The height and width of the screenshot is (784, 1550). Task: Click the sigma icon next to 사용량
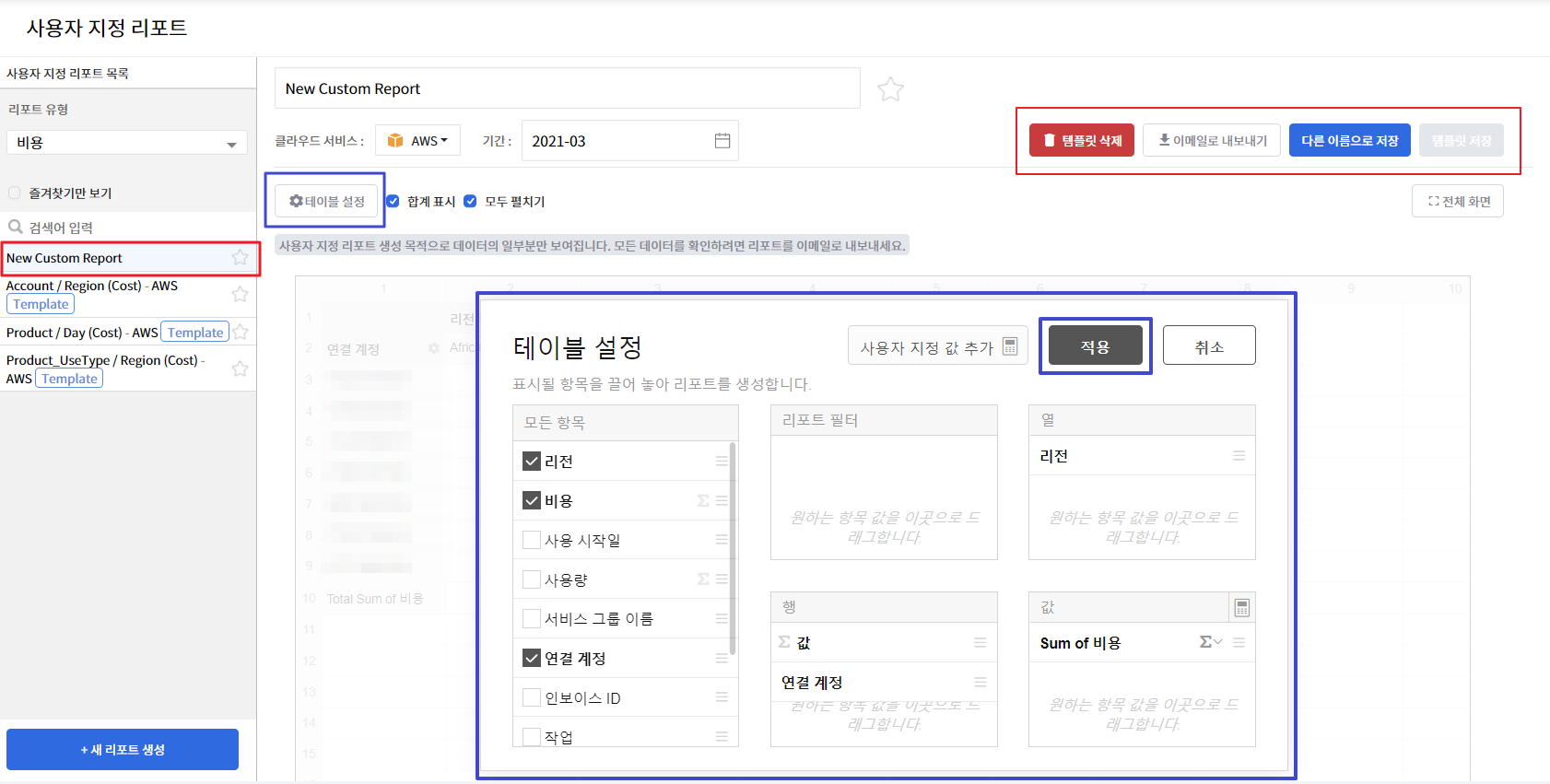tap(703, 579)
